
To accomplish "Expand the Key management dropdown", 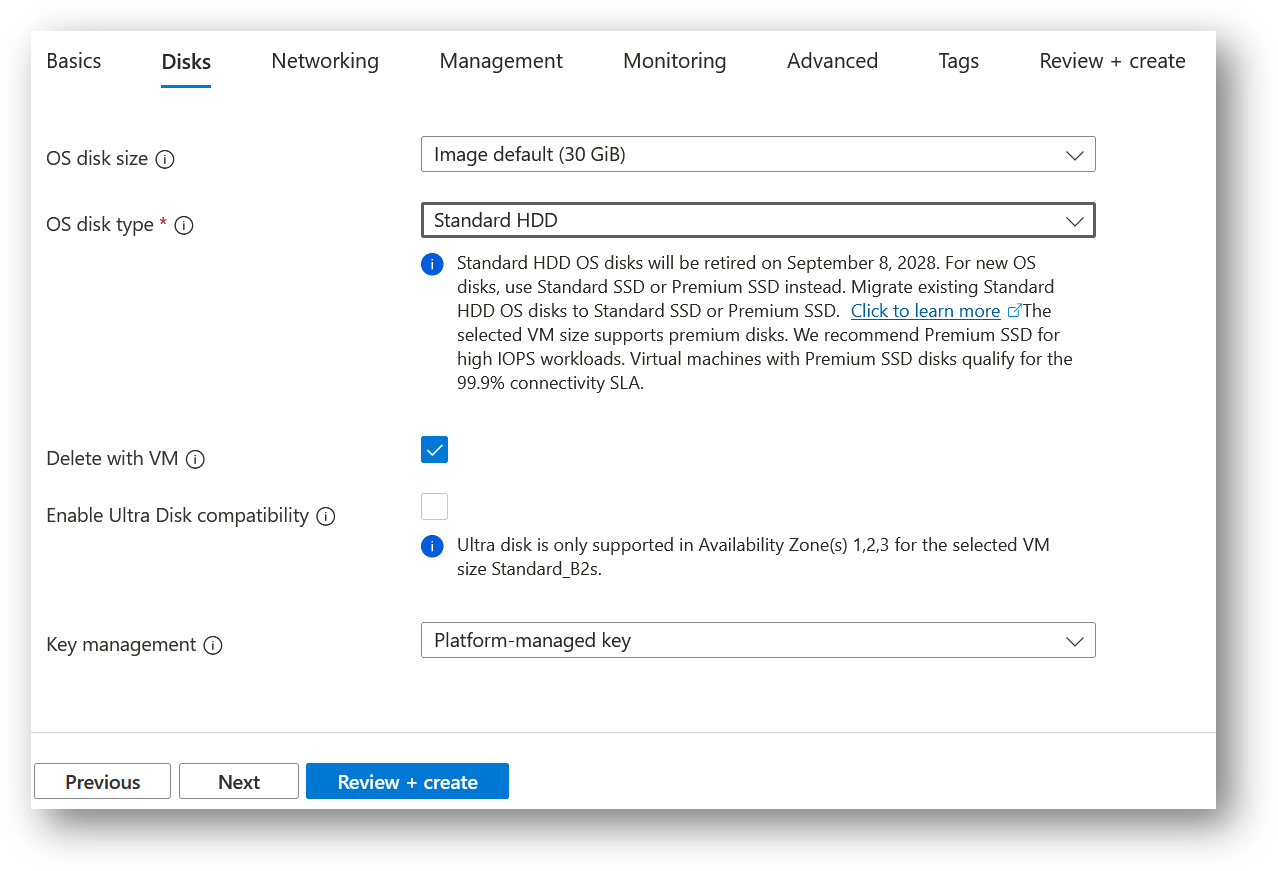I will point(758,640).
